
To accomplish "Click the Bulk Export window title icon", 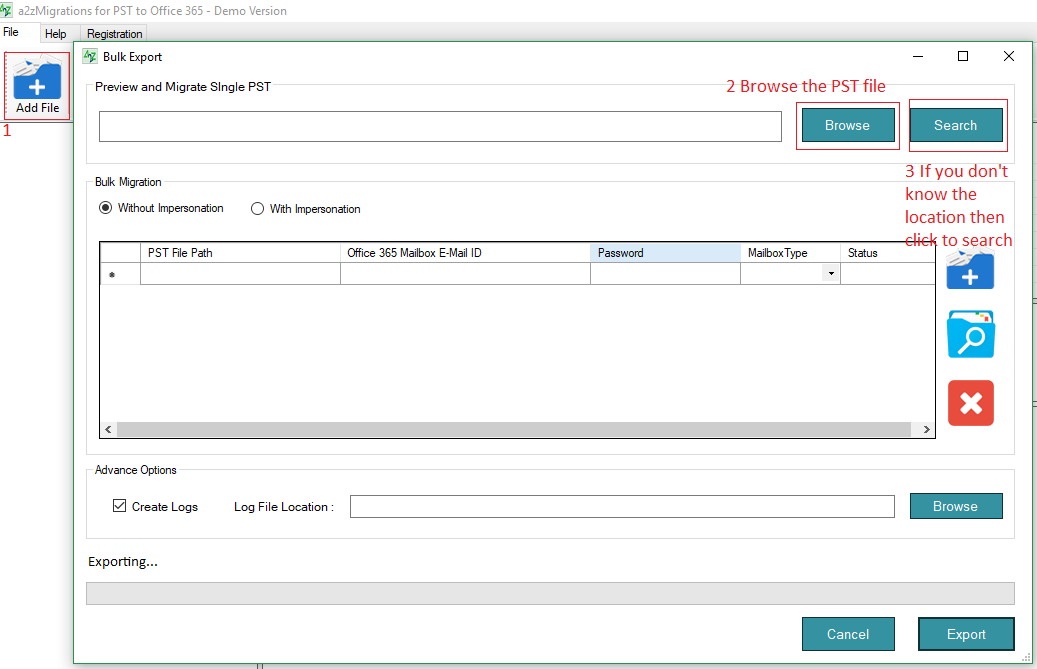I will pyautogui.click(x=90, y=56).
